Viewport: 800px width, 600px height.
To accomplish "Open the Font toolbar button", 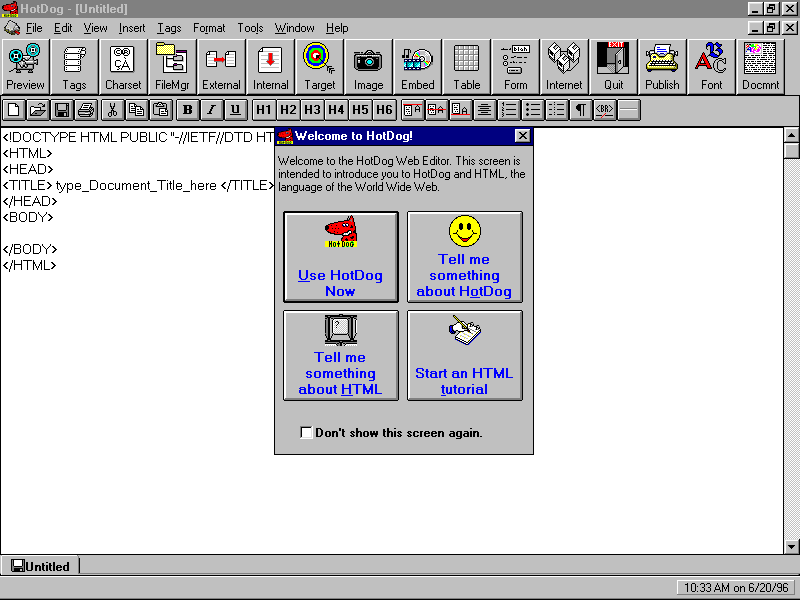I will [711, 67].
